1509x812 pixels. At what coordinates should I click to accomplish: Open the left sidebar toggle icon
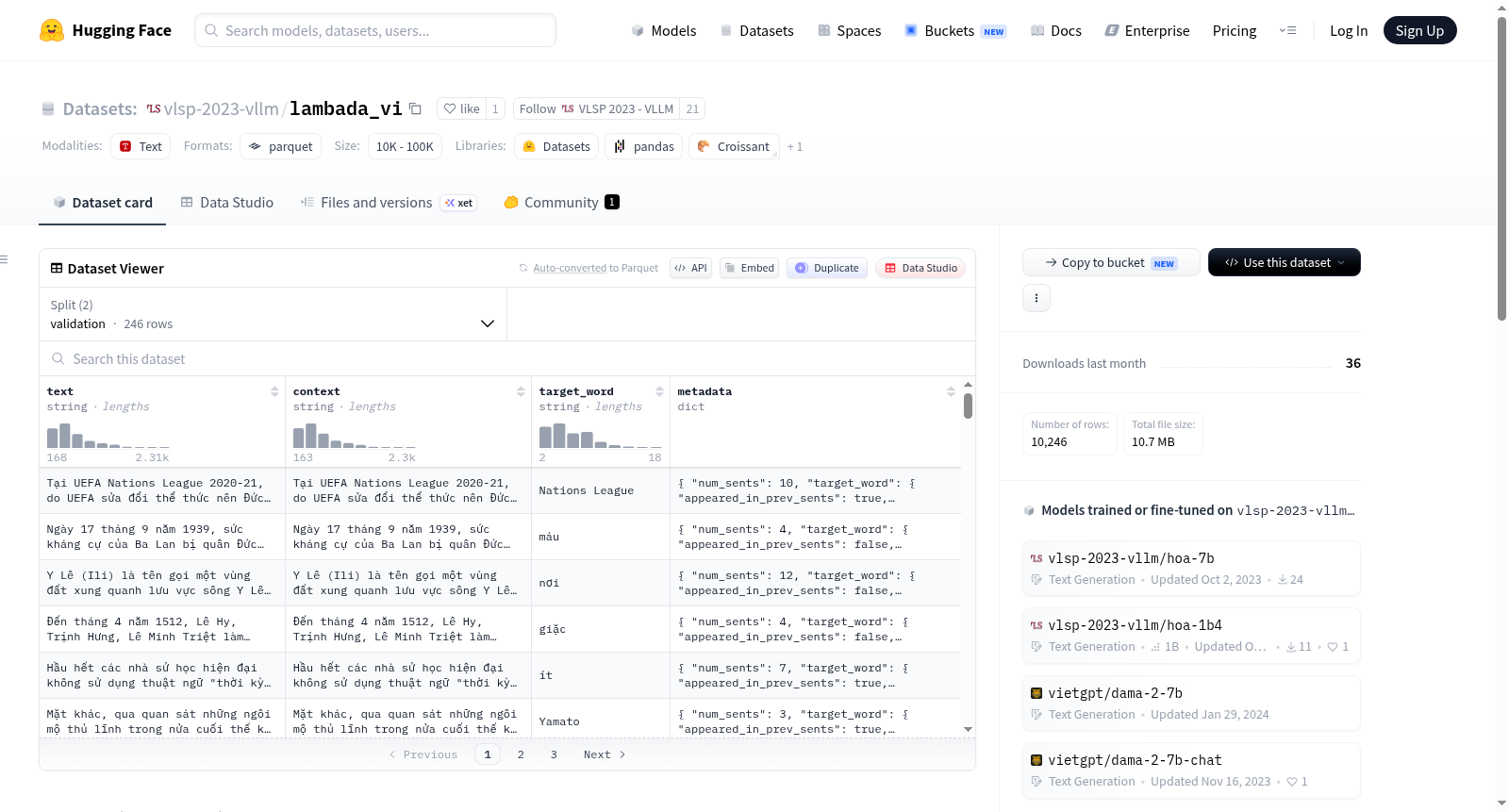tap(4, 259)
